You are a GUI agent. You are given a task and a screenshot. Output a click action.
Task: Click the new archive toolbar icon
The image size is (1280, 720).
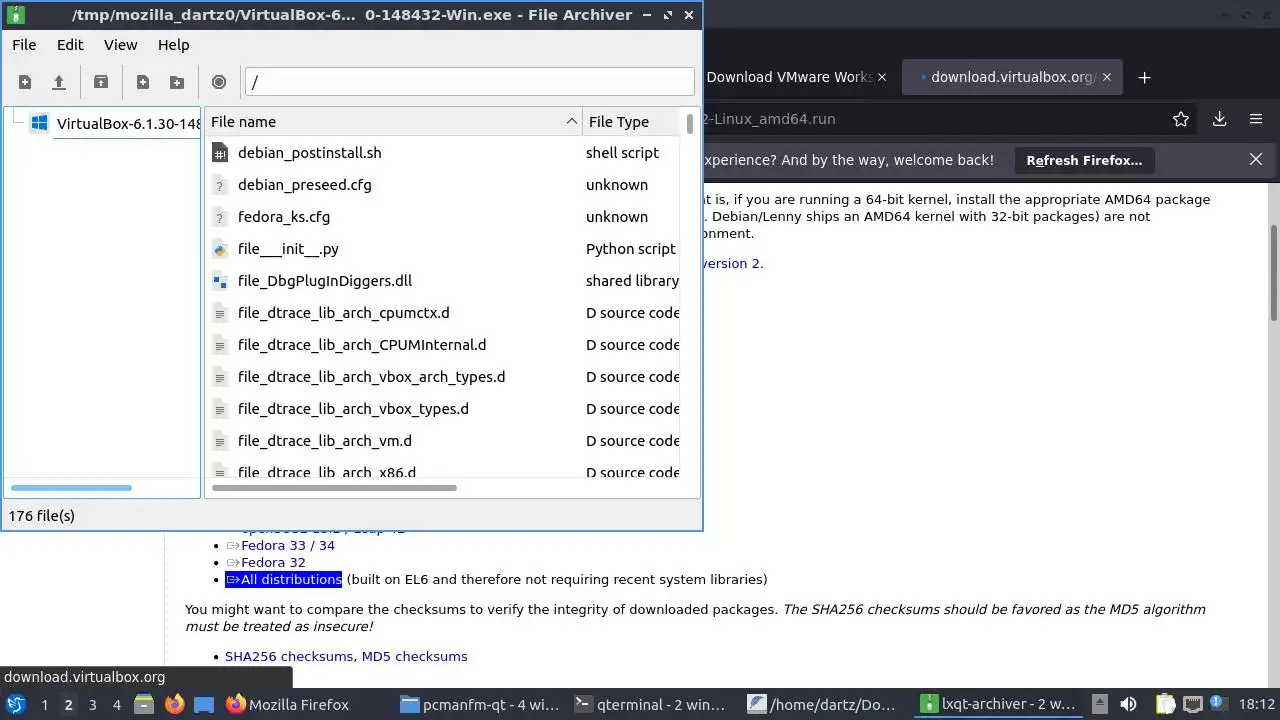25,82
